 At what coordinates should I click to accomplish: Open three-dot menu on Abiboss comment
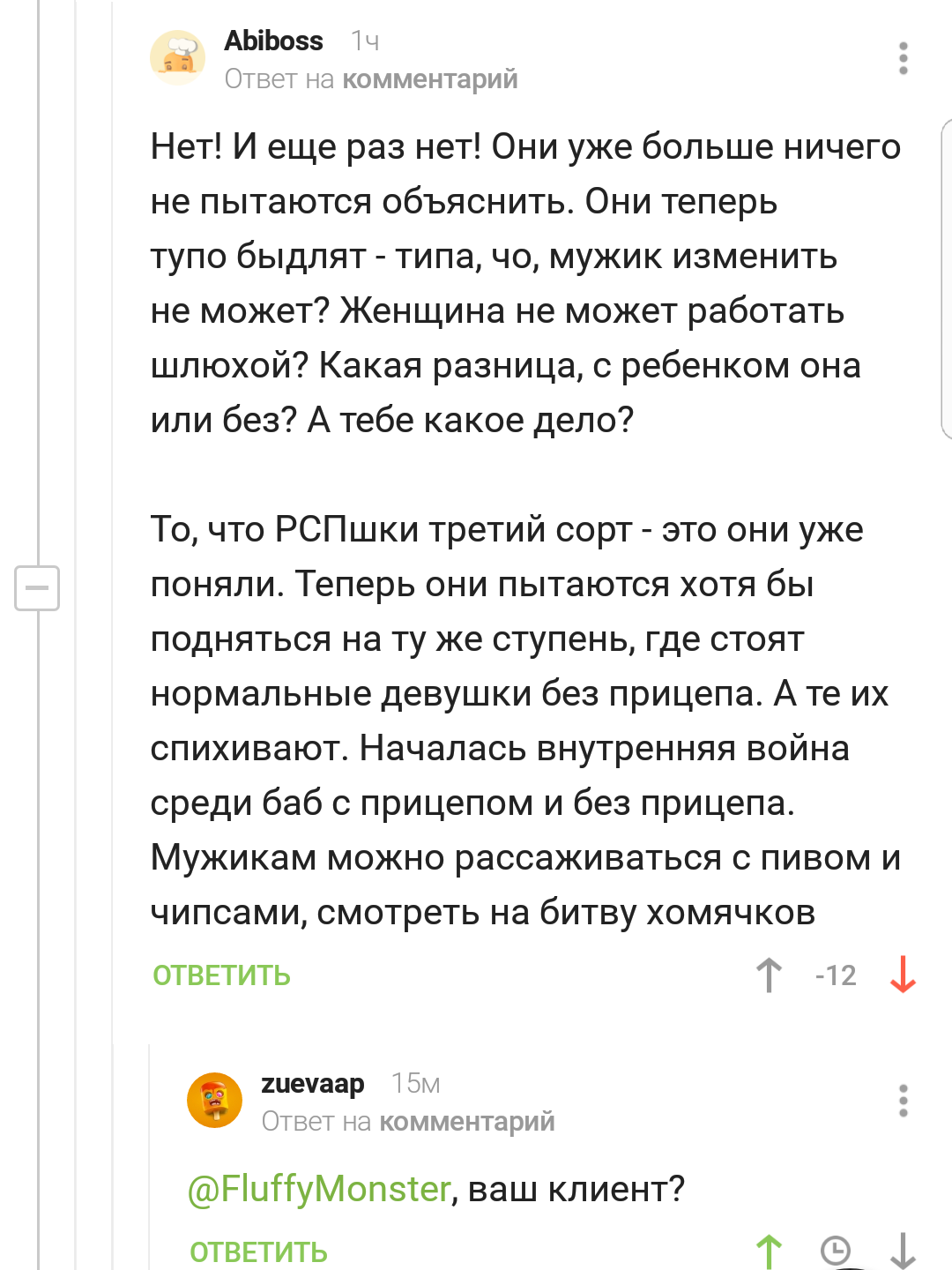(x=903, y=58)
